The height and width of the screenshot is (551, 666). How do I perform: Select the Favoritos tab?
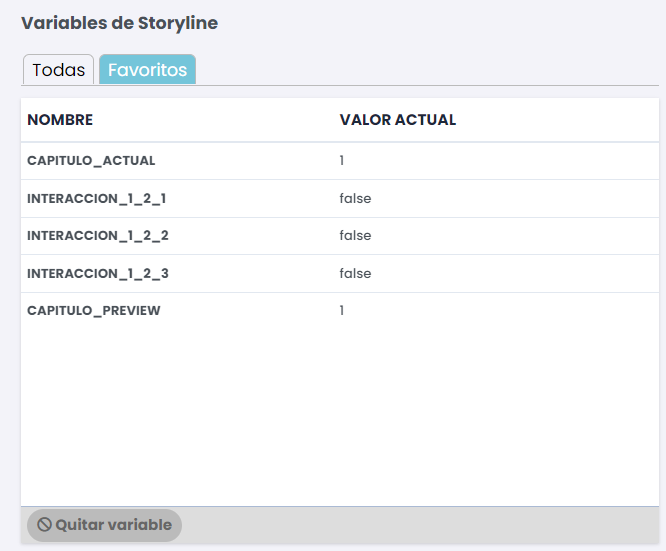pos(147,70)
